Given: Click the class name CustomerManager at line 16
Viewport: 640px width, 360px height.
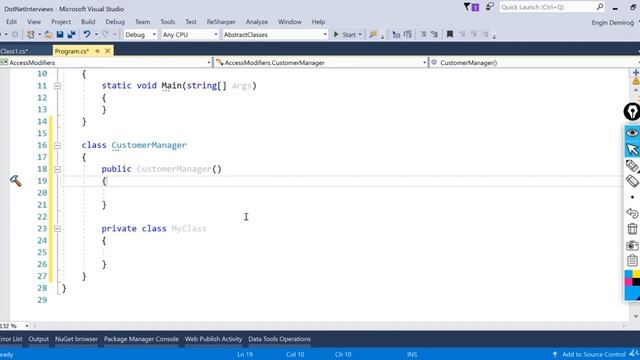Looking at the screenshot, I should [149, 145].
